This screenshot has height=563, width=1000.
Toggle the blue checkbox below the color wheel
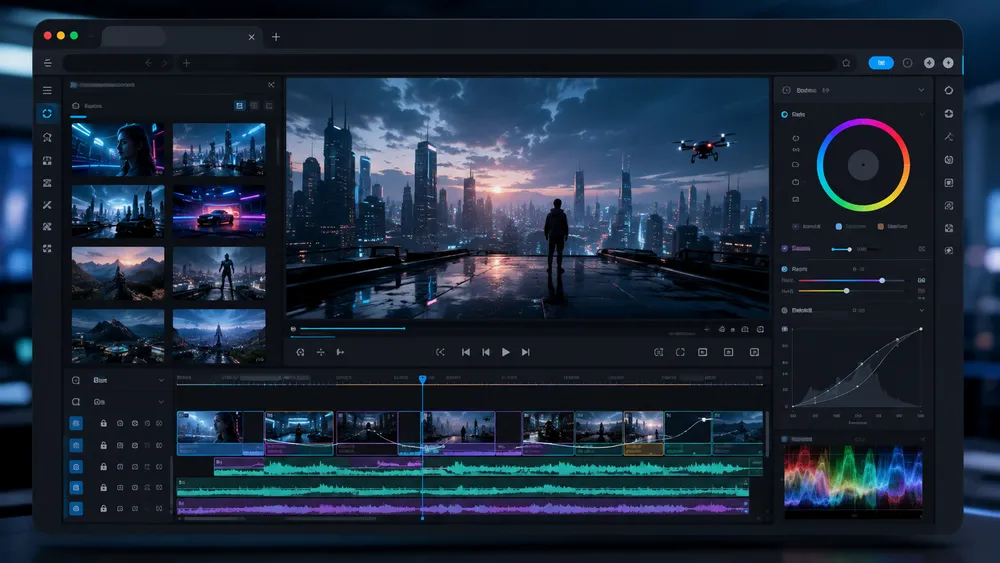point(839,226)
